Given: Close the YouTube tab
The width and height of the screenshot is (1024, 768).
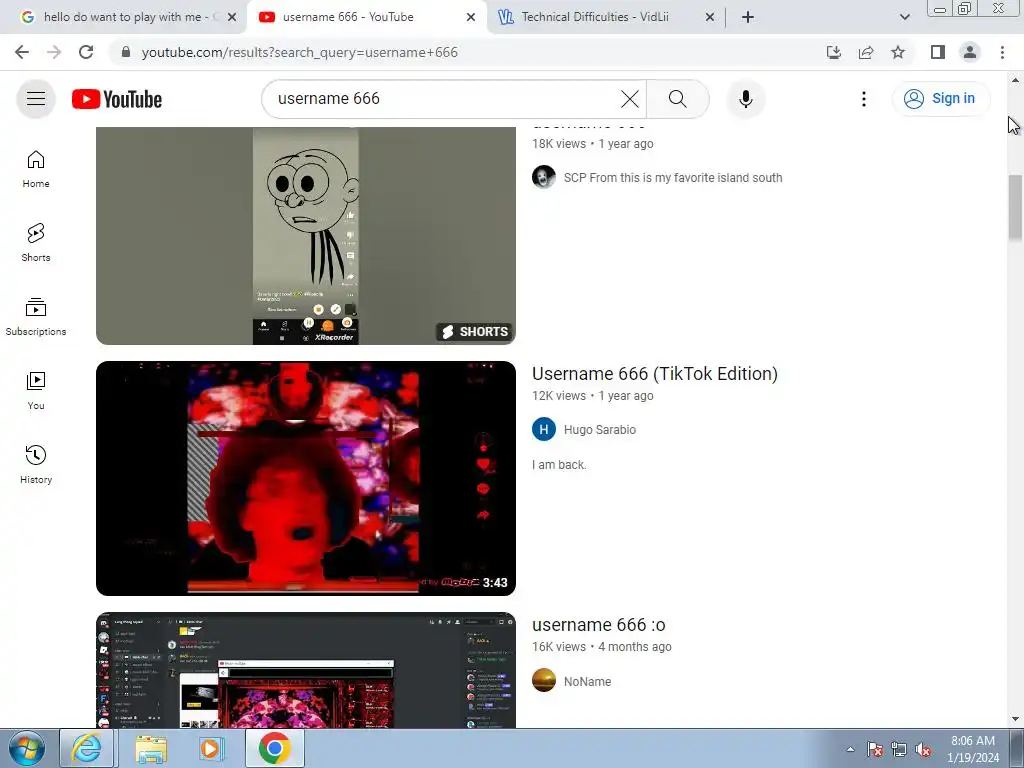Looking at the screenshot, I should [471, 17].
